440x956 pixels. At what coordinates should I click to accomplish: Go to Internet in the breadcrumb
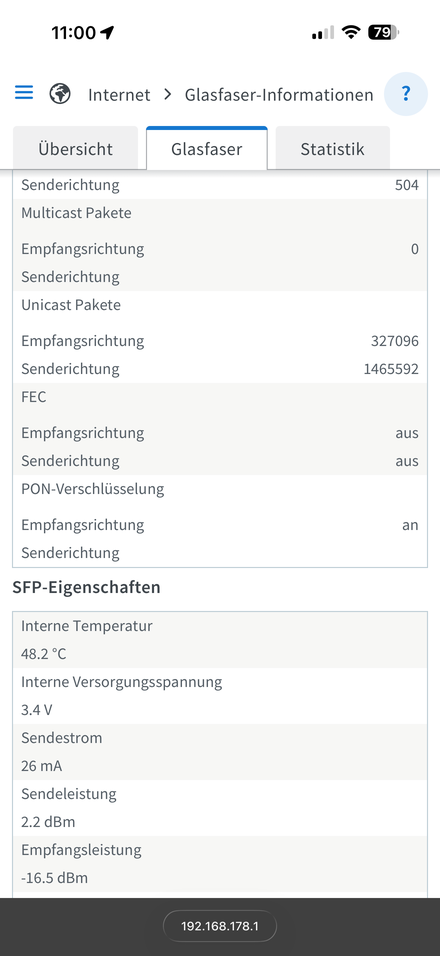click(119, 95)
